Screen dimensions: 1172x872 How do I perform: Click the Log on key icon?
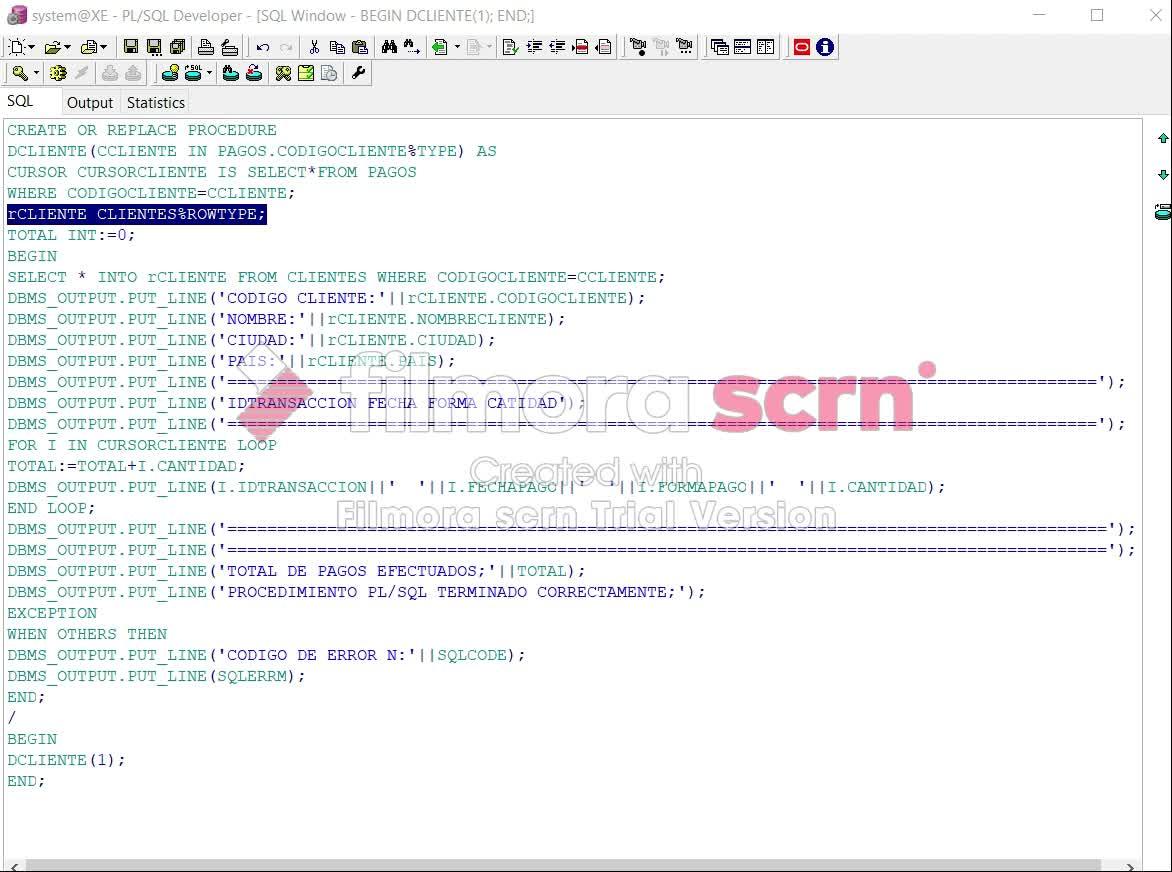(19, 73)
